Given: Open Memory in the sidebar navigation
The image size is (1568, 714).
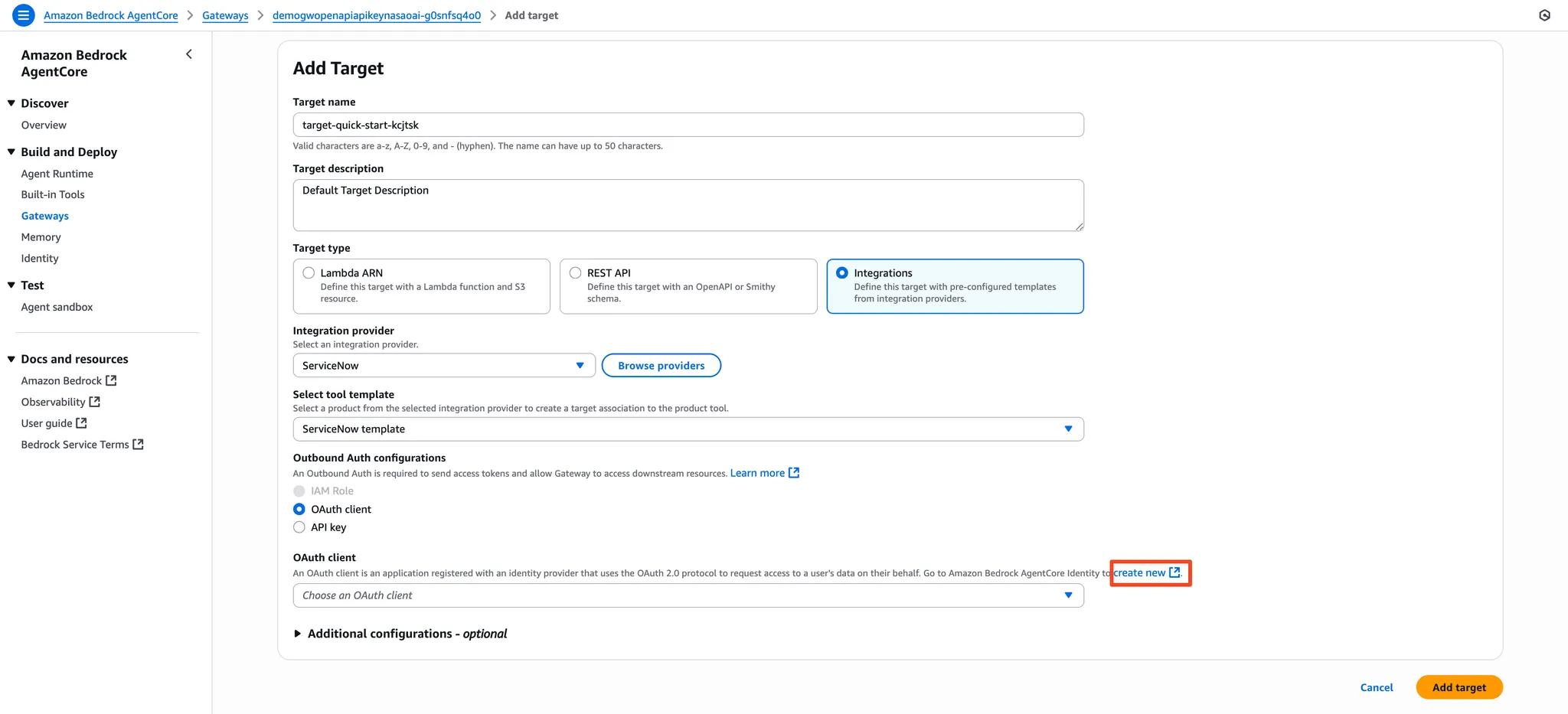Looking at the screenshot, I should point(41,237).
